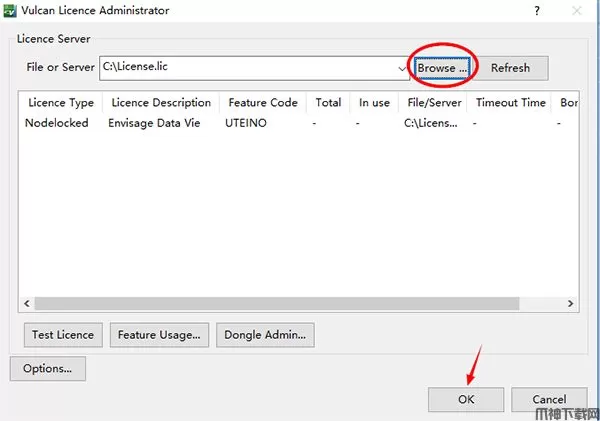Run Test Licence
Screen dimensions: 600x421
[63, 335]
